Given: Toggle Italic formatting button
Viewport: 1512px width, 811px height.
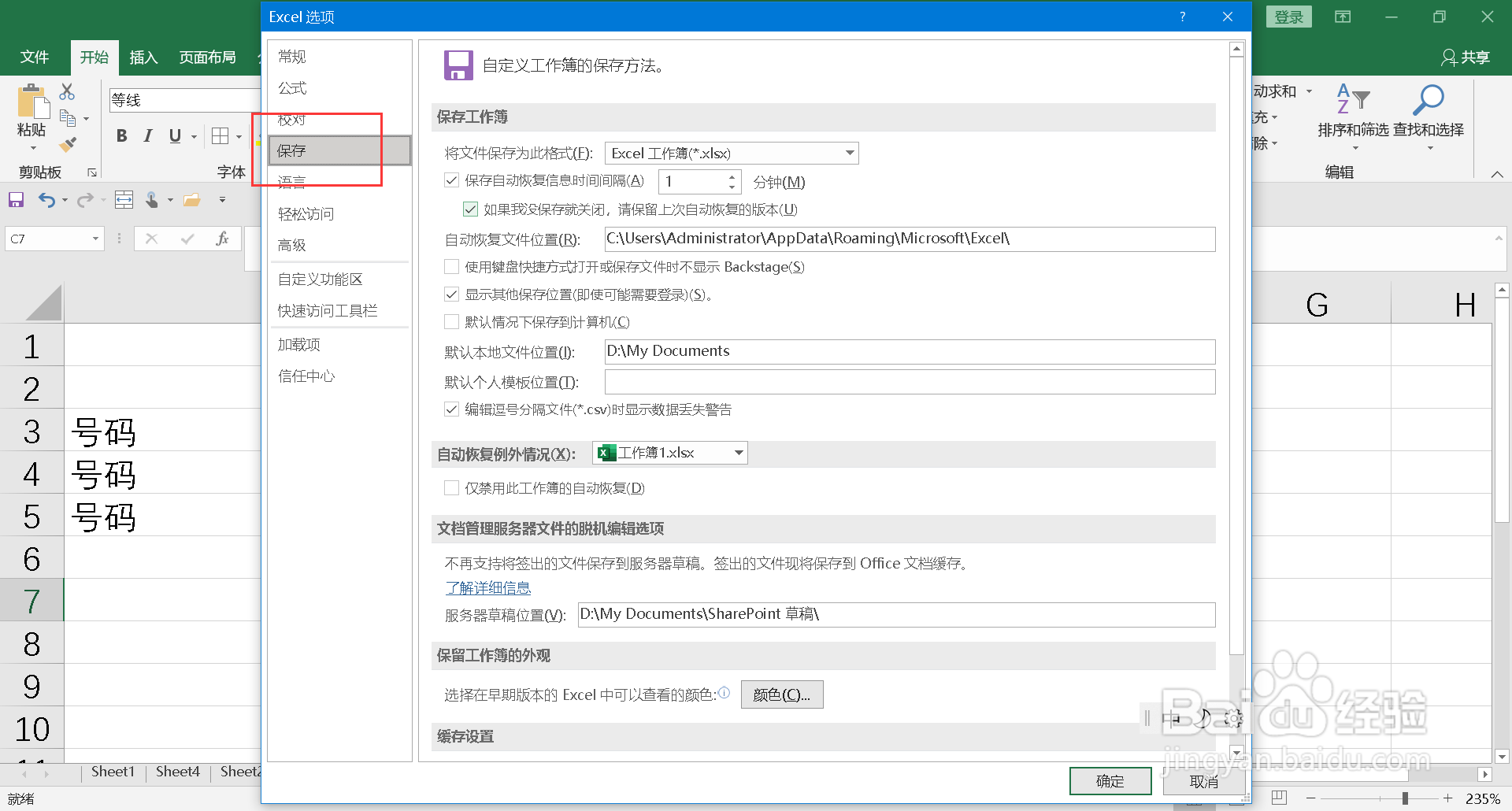Looking at the screenshot, I should [x=148, y=135].
